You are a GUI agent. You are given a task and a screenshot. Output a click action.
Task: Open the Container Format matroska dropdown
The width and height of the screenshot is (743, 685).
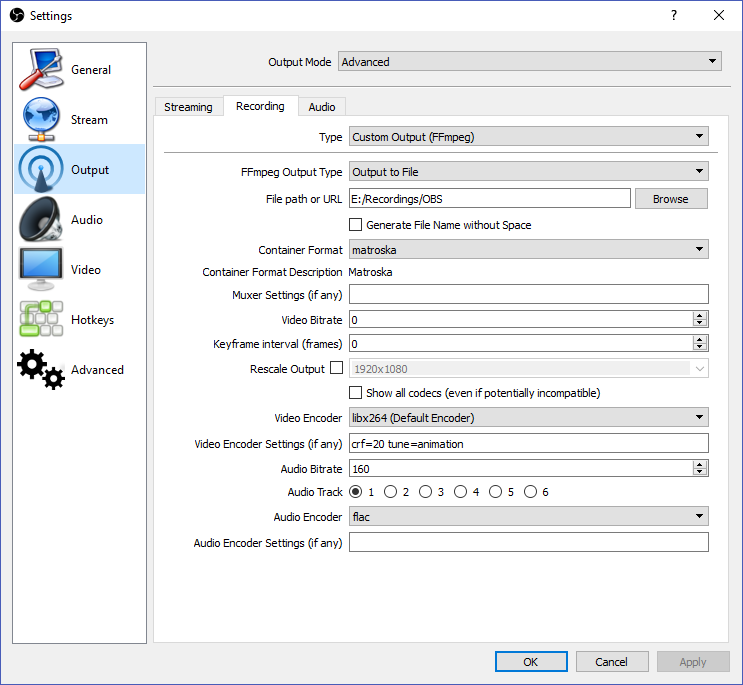528,250
